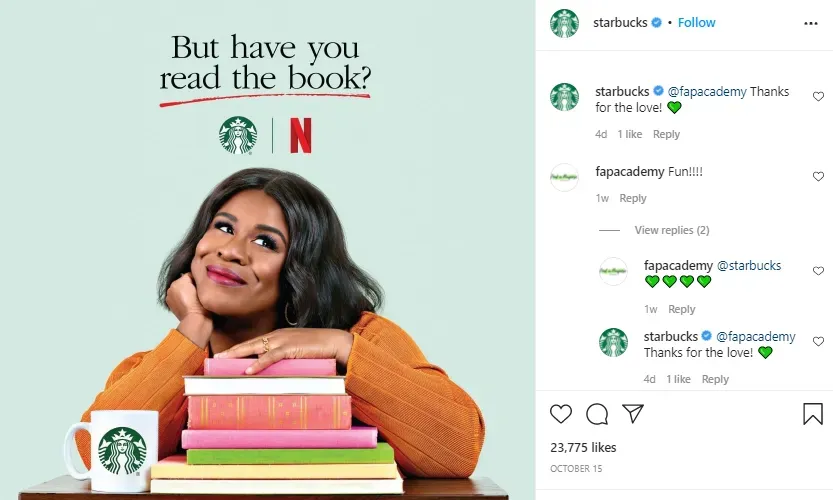Click the Starbucks ad image with the books

coord(267,250)
